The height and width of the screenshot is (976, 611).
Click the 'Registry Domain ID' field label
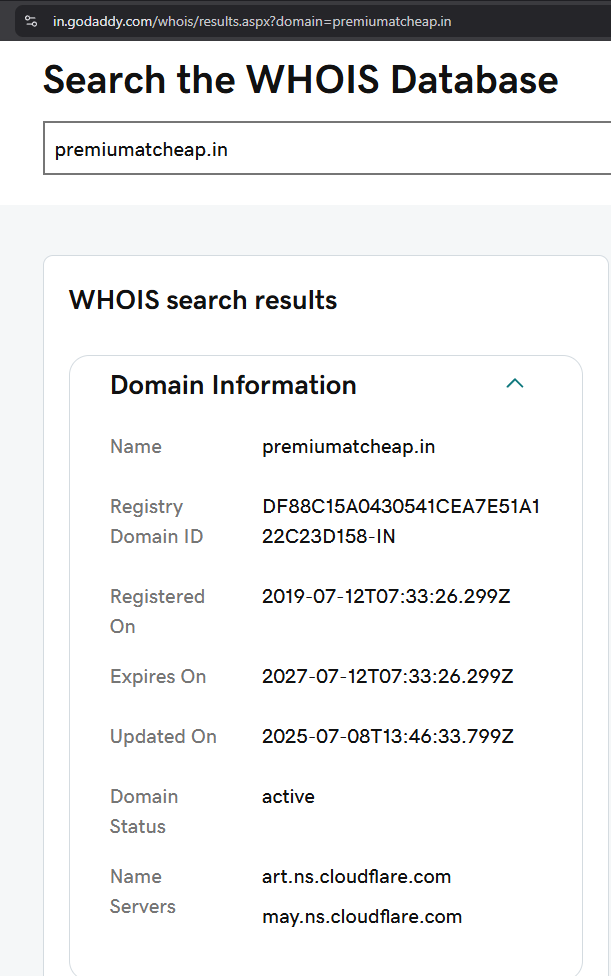[156, 521]
